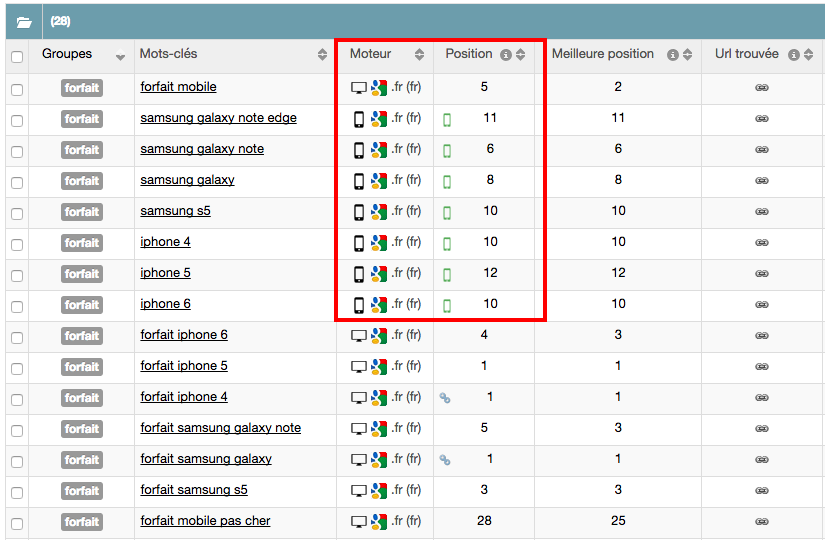The height and width of the screenshot is (540, 825).
Task: Click URL link icon for samsung galaxy note edge
Action: [761, 118]
